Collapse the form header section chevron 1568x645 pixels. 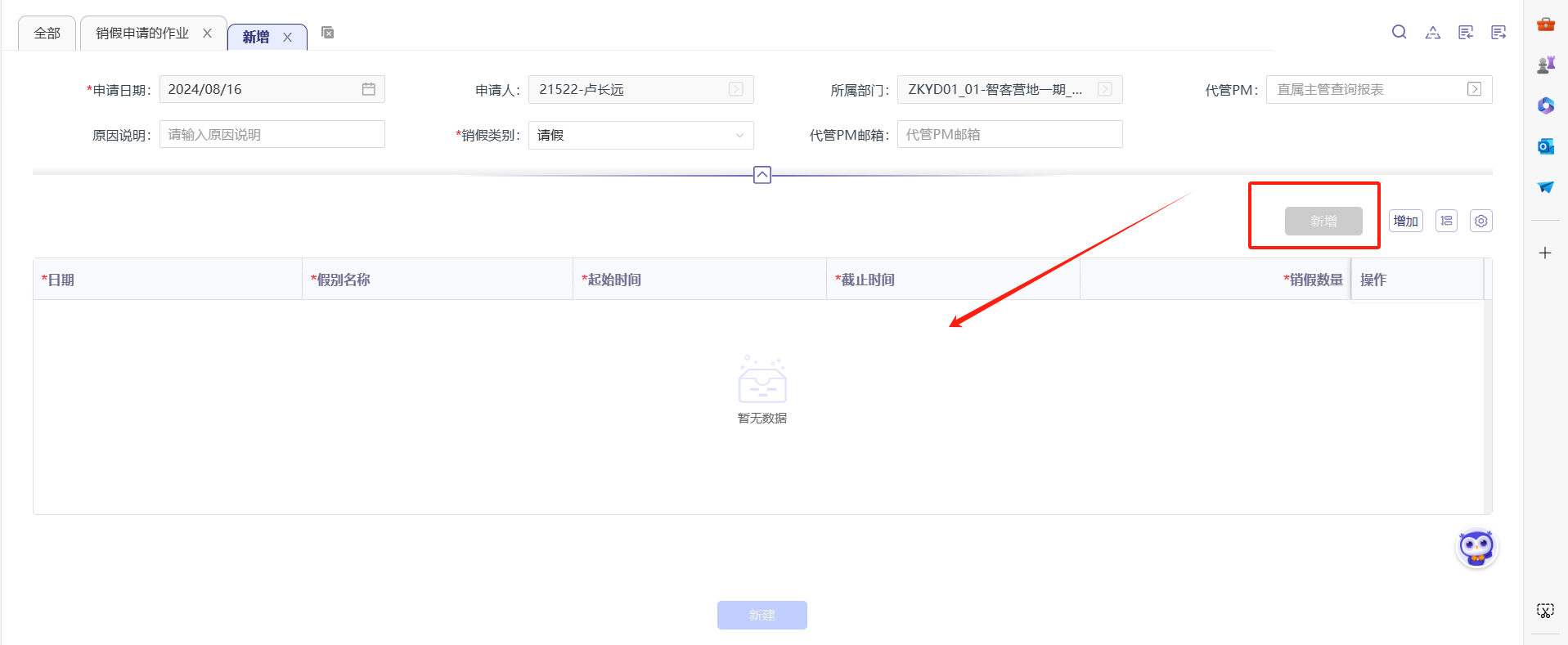click(x=762, y=175)
